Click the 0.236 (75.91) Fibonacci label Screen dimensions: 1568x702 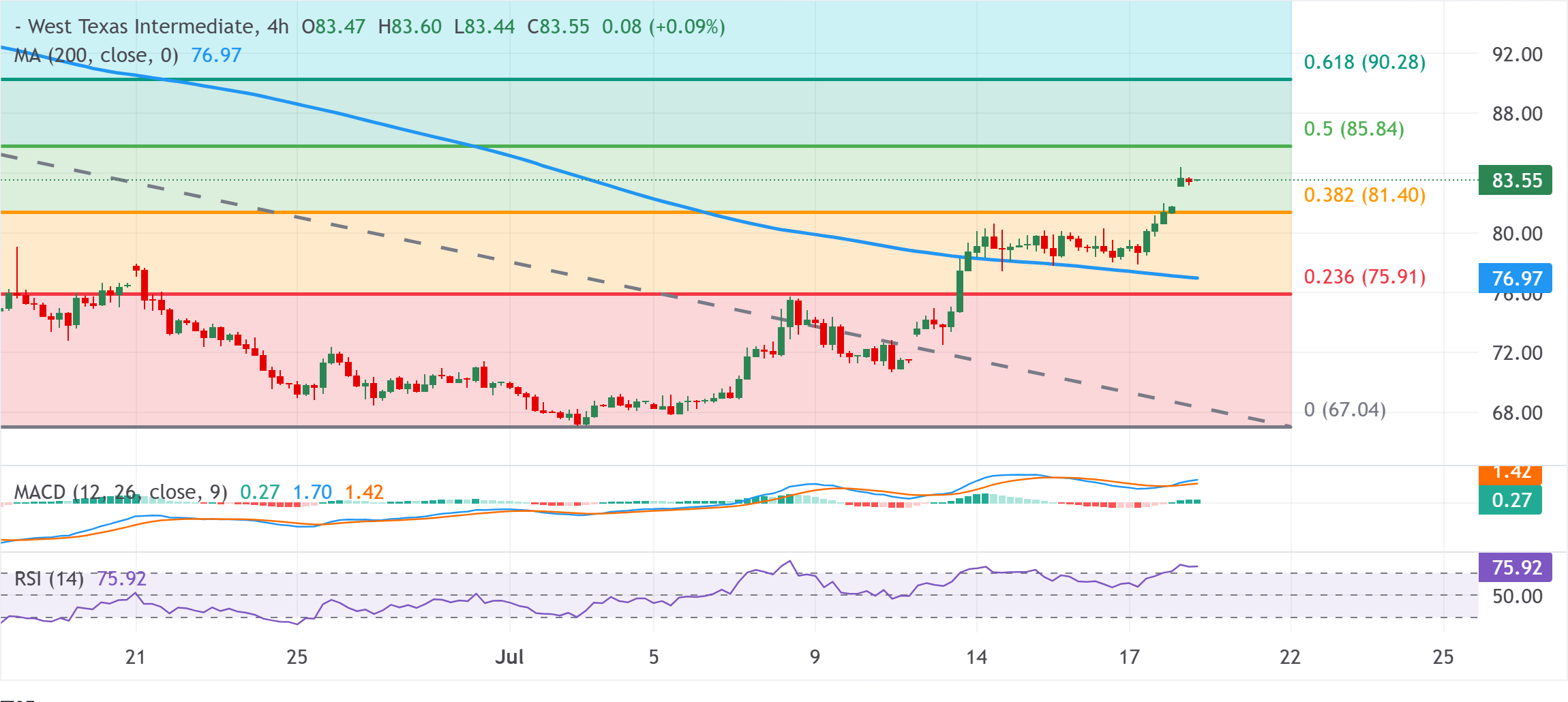point(1365,277)
